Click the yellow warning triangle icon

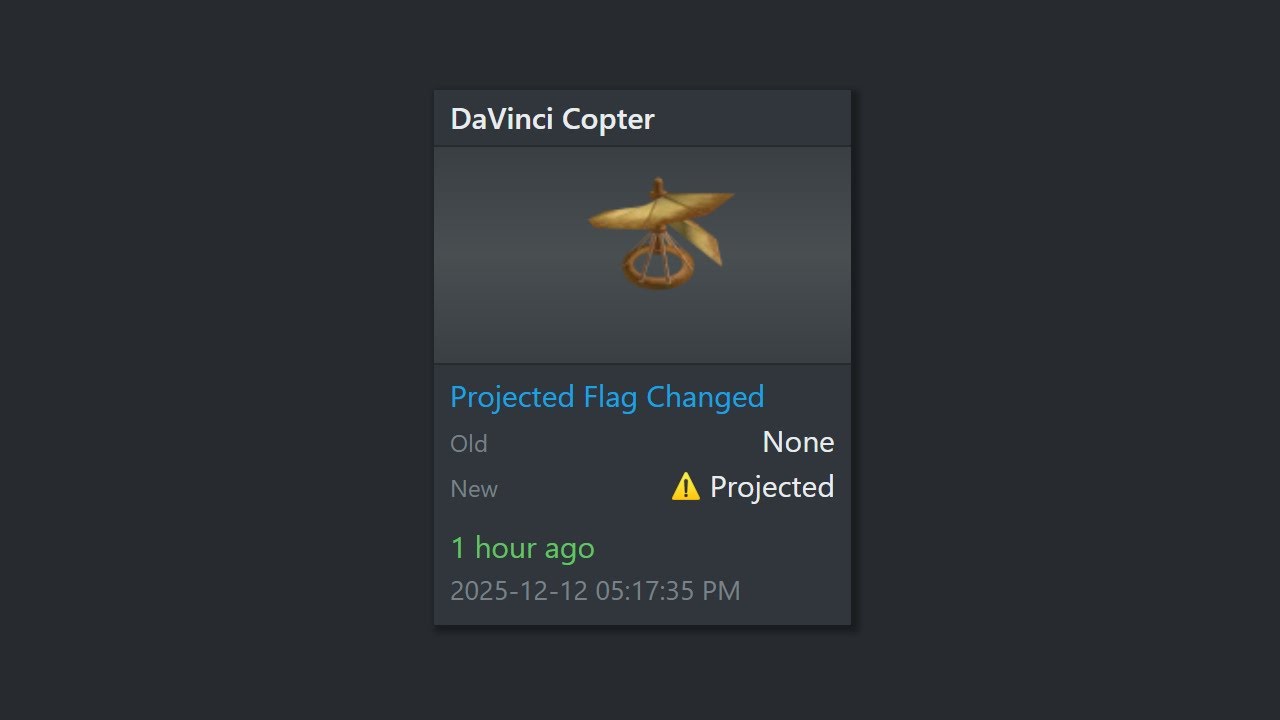(685, 487)
